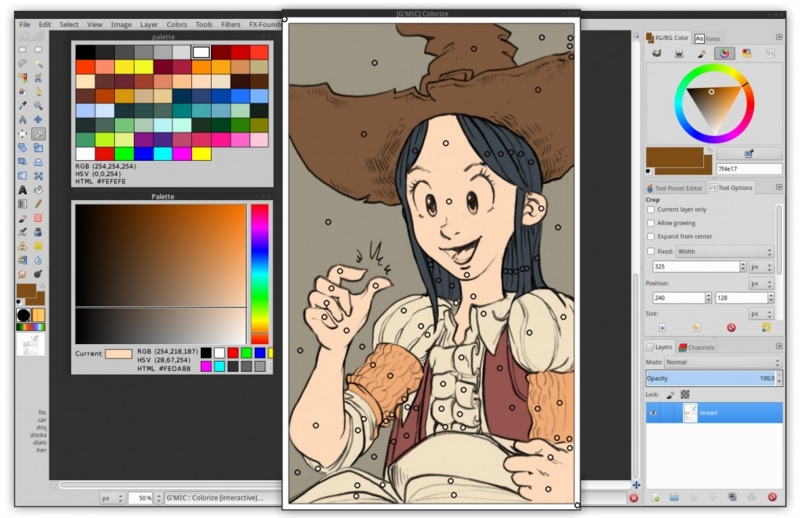Open the Layer menu
800x518 pixels.
[149, 24]
